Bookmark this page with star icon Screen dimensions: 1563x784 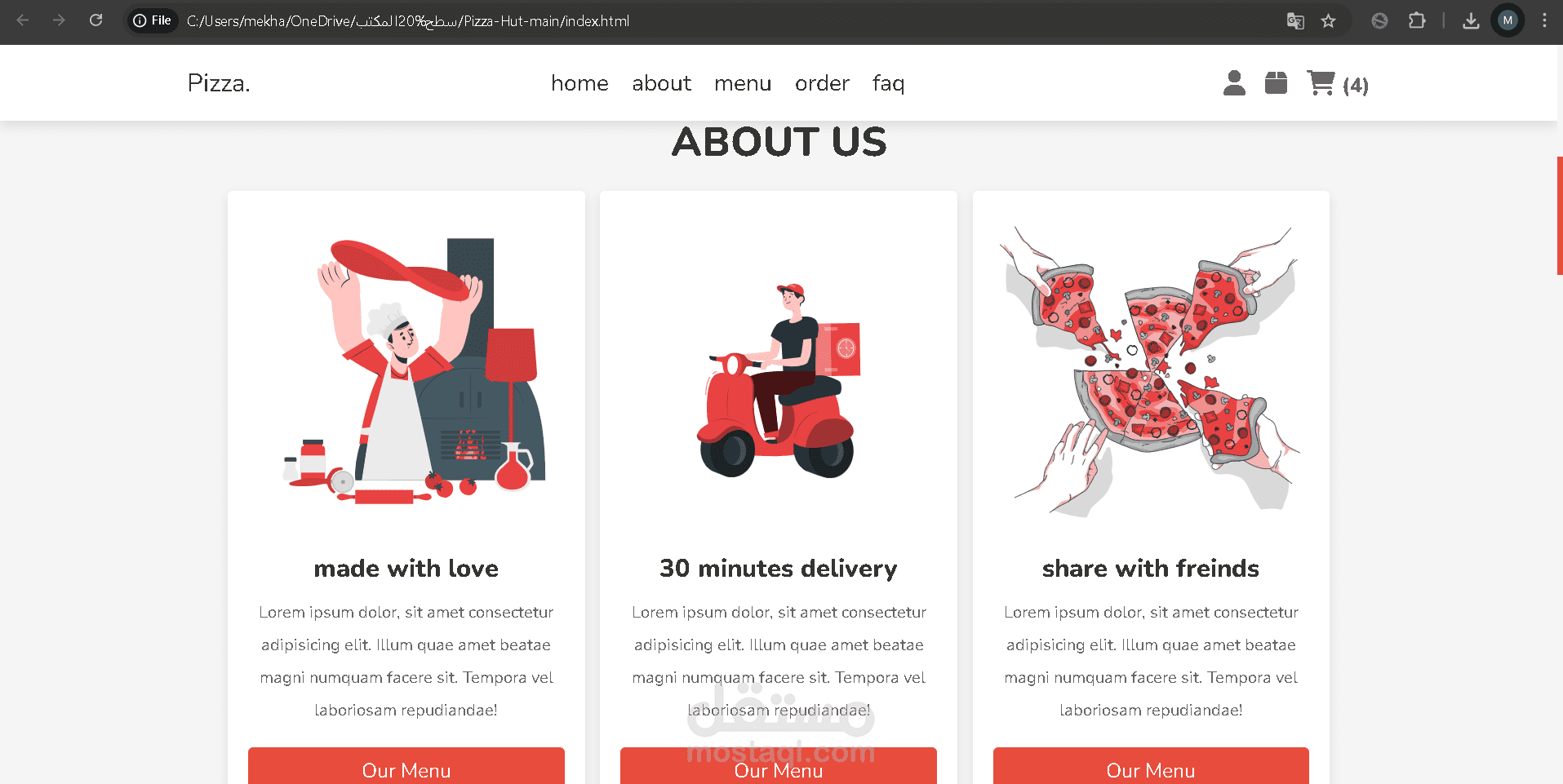[1329, 20]
